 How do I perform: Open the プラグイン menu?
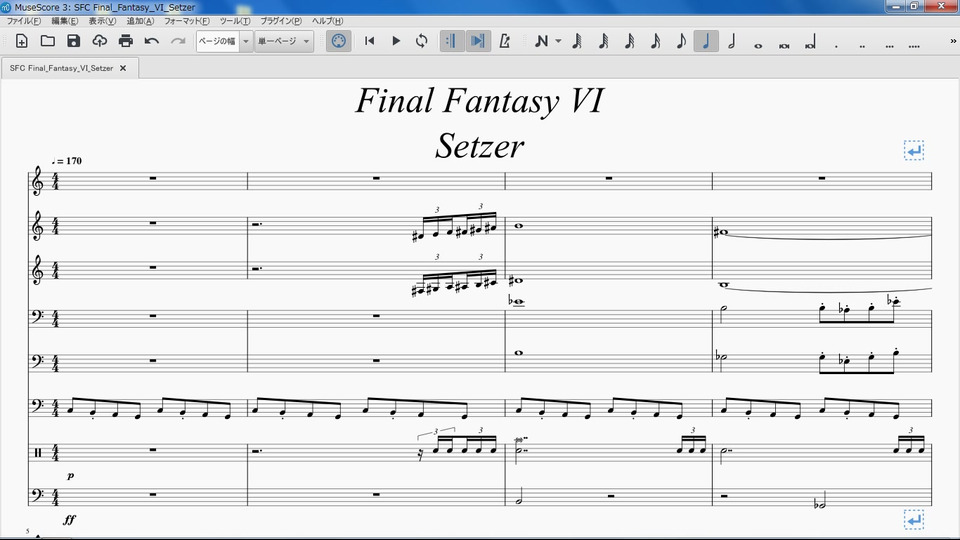(281, 21)
